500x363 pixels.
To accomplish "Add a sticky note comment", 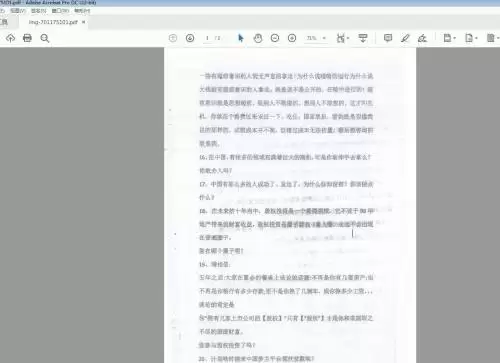I will [x=388, y=38].
